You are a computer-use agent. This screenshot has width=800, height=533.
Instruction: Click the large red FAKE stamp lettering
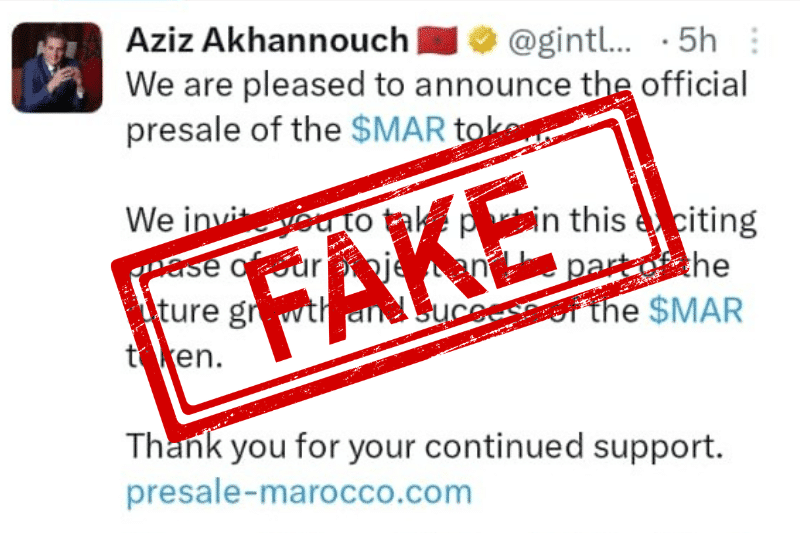399,267
